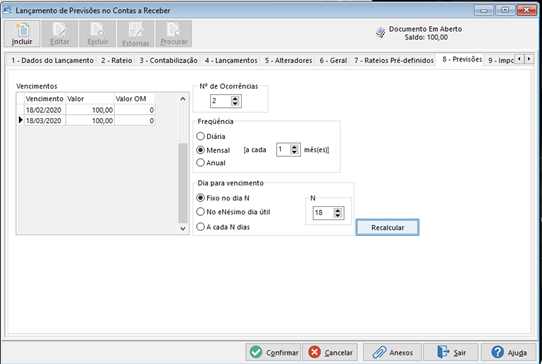Click the Vencimentos list scrollbar thumb
The image size is (542, 364).
pyautogui.click(x=183, y=183)
